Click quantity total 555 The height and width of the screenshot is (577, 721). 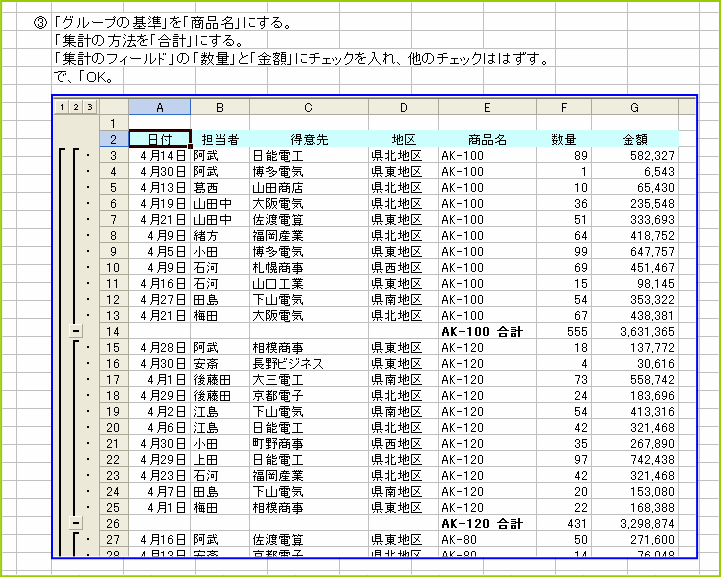click(x=564, y=331)
